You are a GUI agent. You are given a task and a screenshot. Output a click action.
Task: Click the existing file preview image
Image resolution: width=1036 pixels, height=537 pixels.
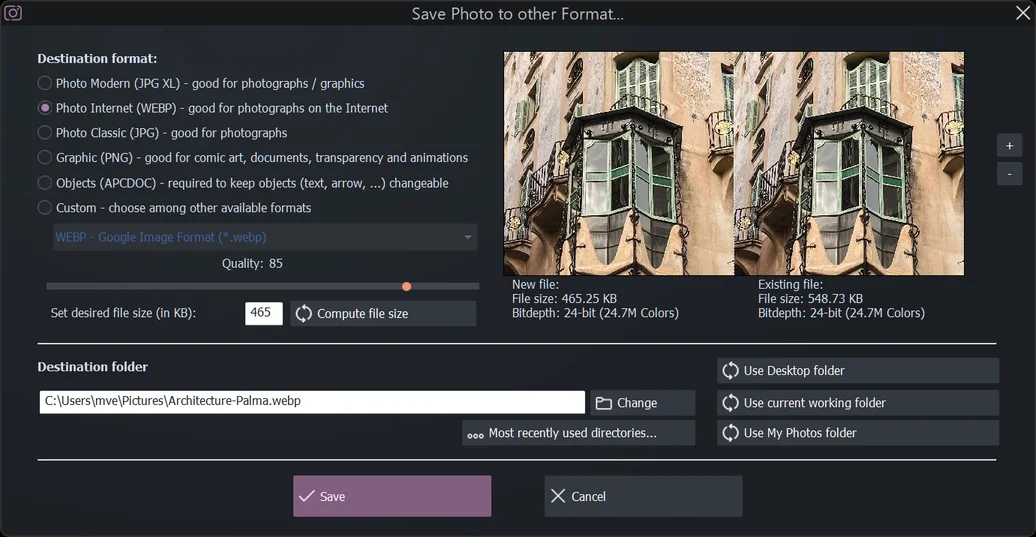tap(849, 163)
